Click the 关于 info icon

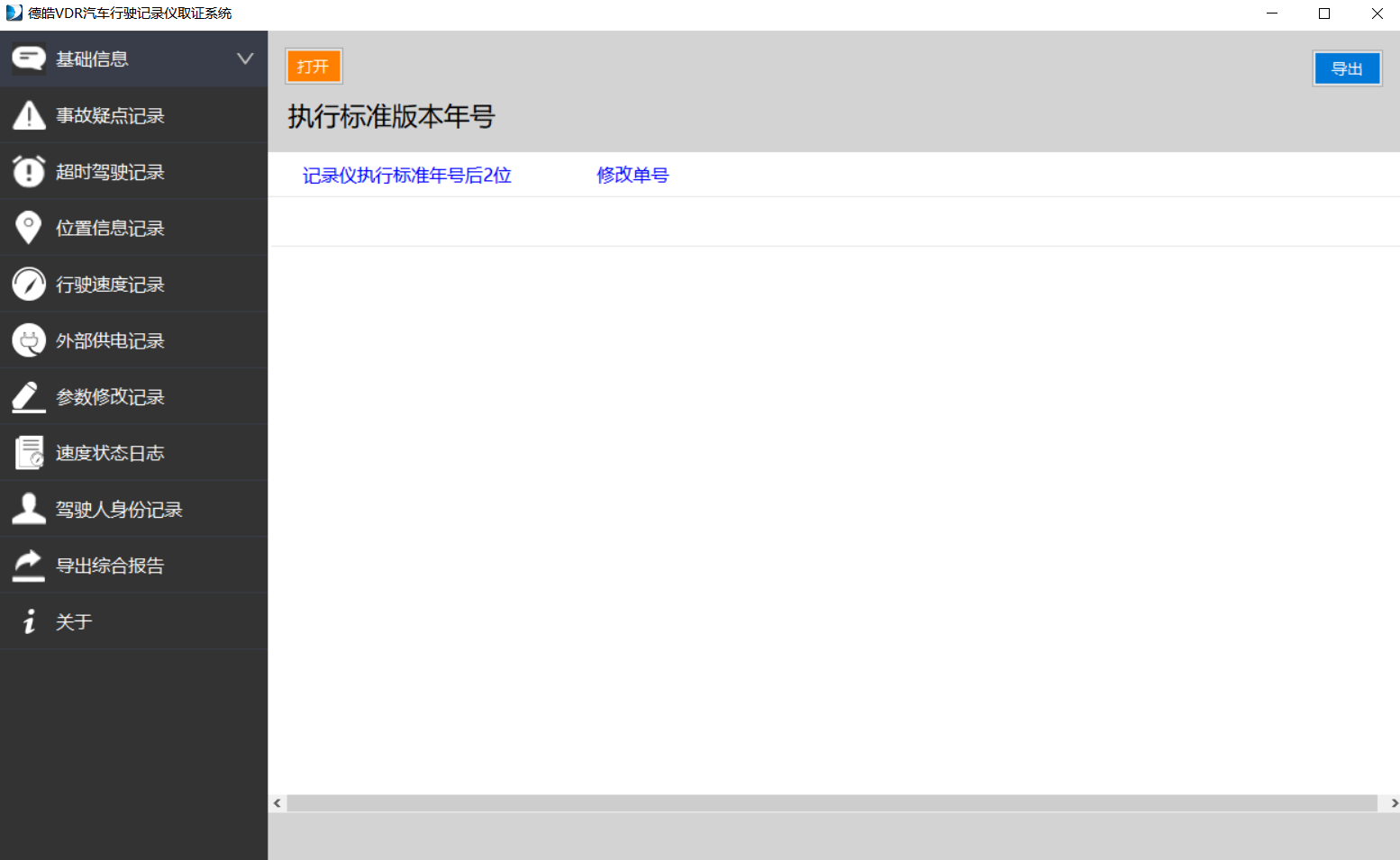[x=29, y=621]
